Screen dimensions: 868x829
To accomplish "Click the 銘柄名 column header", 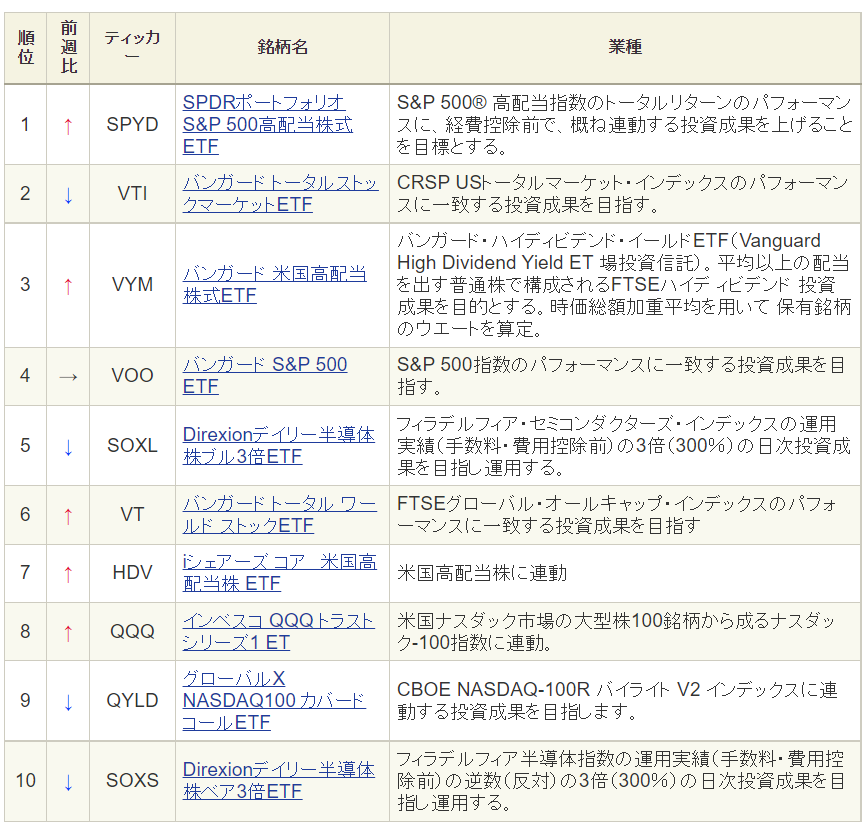I will point(282,47).
